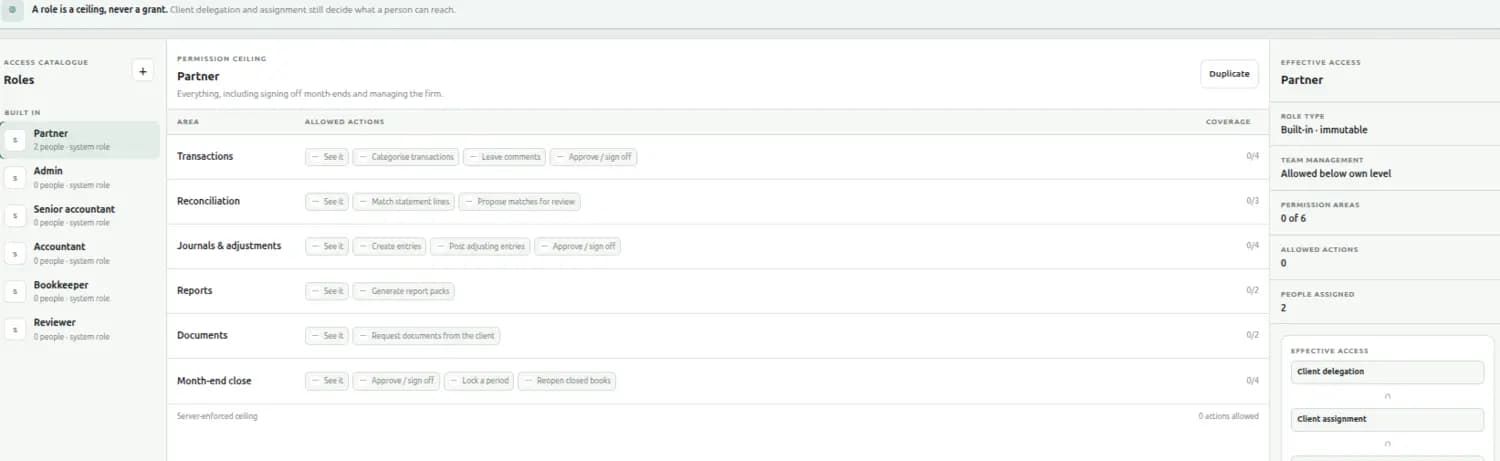Click the AREA column header

pos(187,122)
